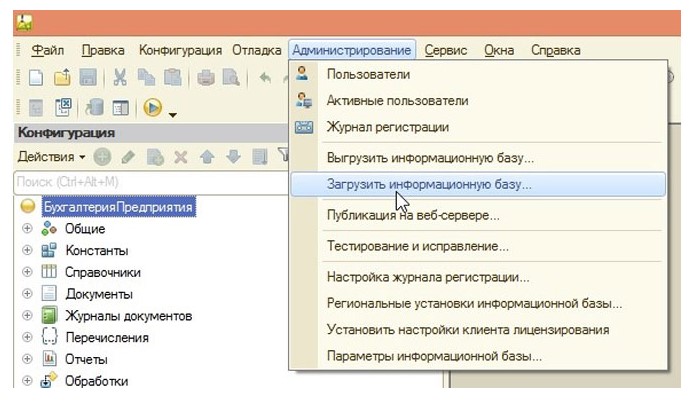Select БухгалтерияПредприятия root node

click(x=118, y=206)
